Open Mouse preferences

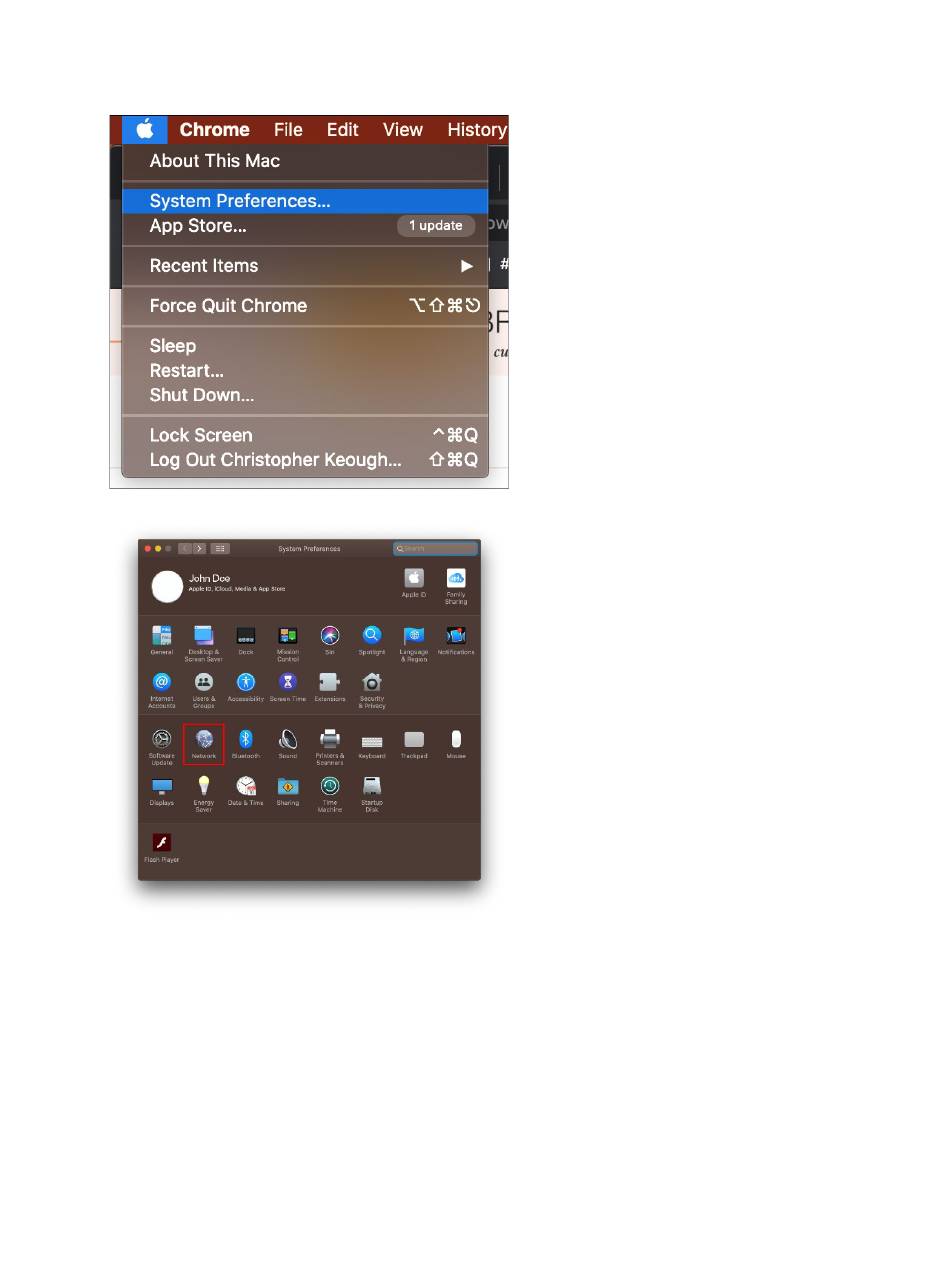456,744
